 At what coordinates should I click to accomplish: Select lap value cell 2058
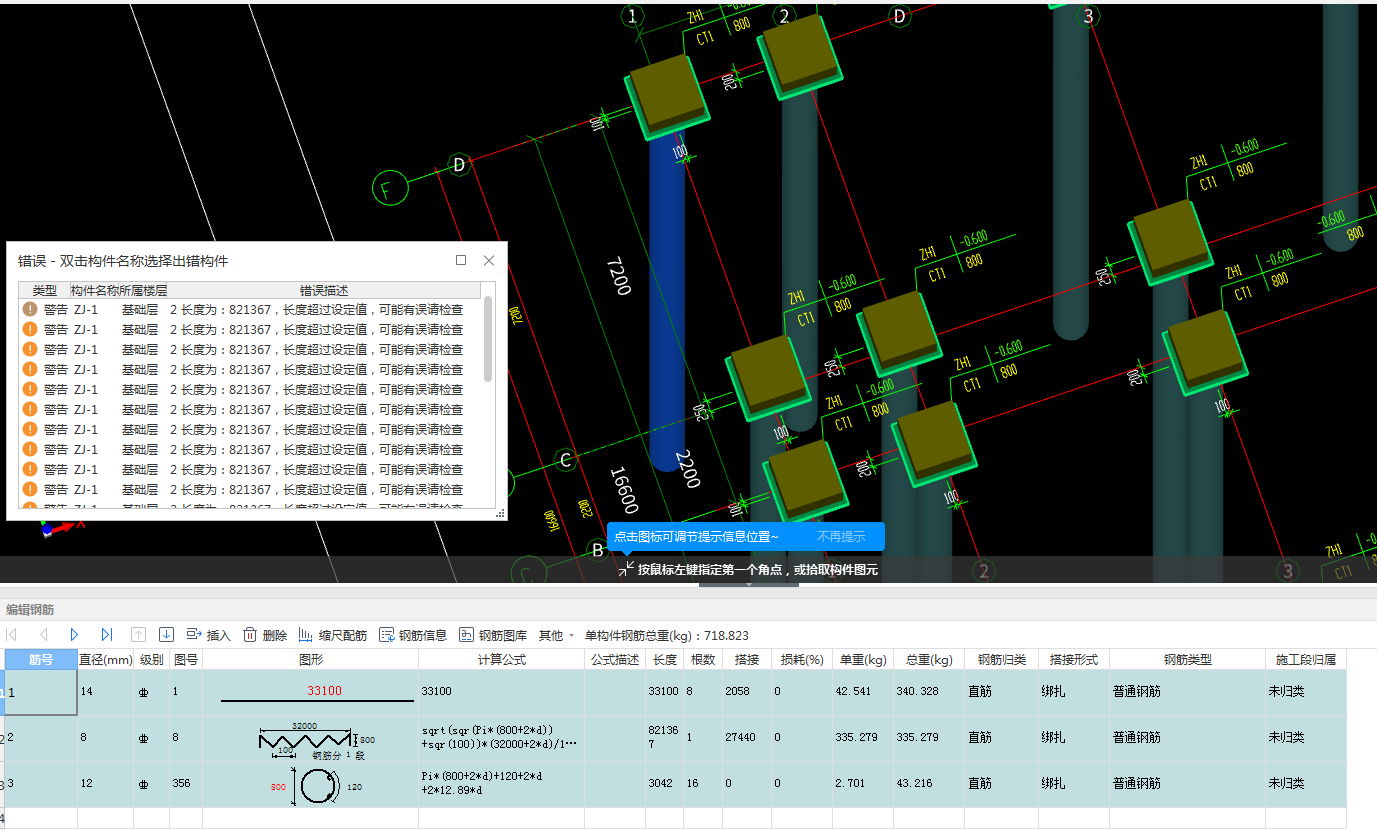(749, 692)
